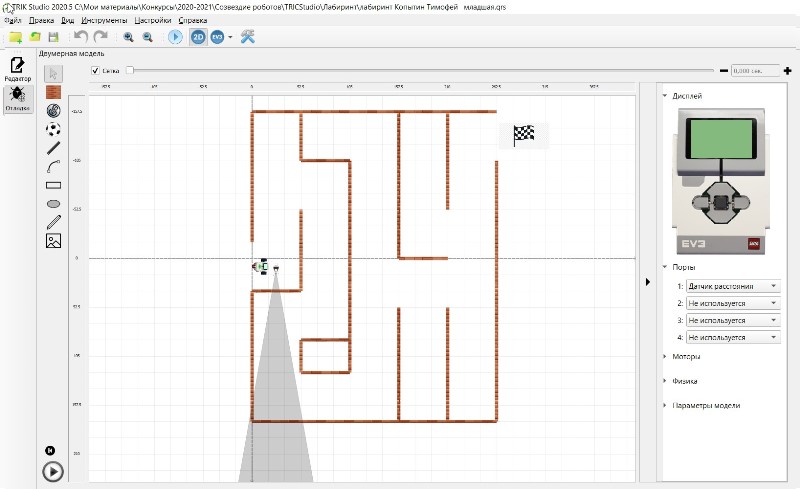
Task: Select the rectangle shape tool
Action: (x=54, y=184)
